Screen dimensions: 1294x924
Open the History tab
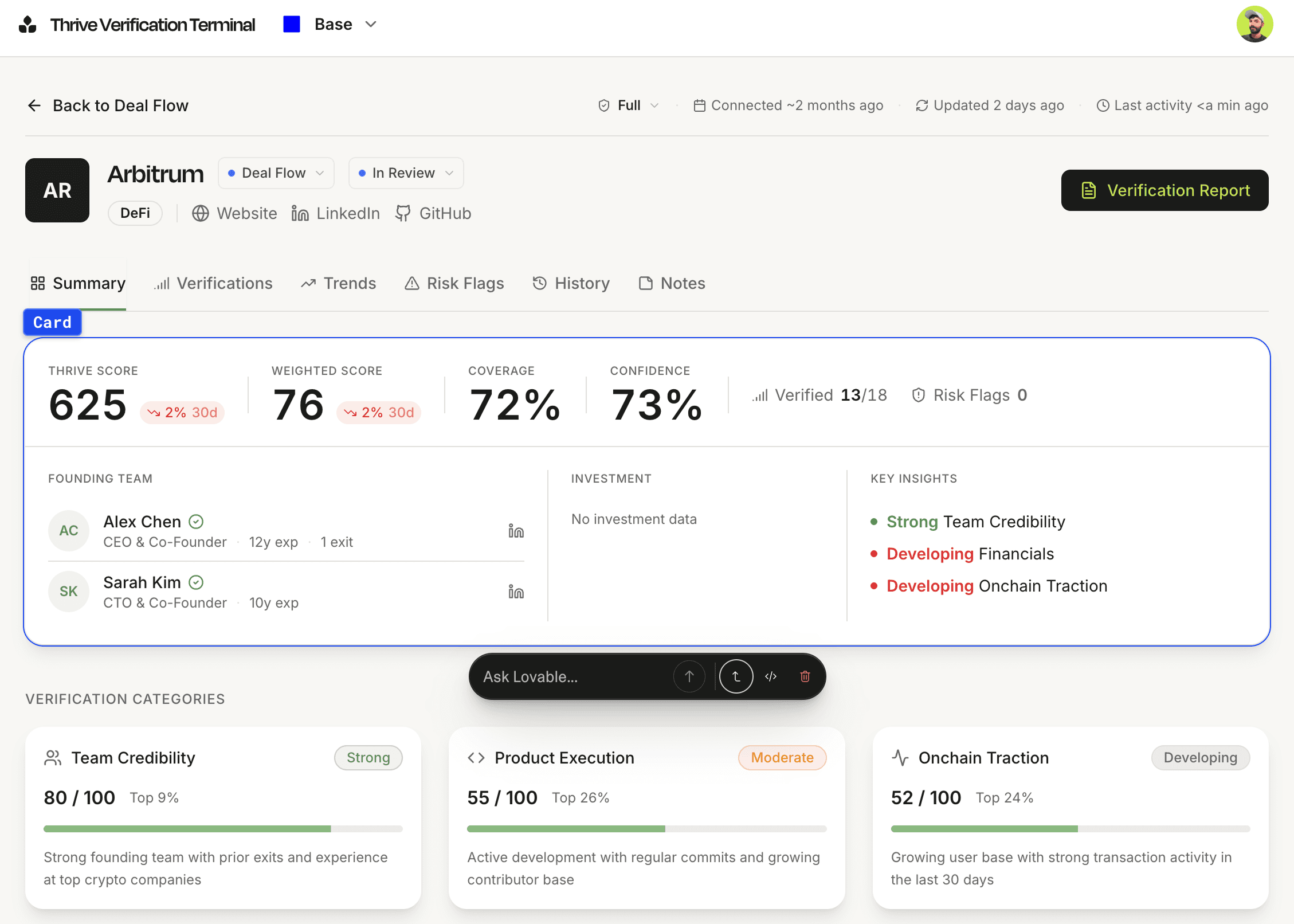tap(571, 283)
